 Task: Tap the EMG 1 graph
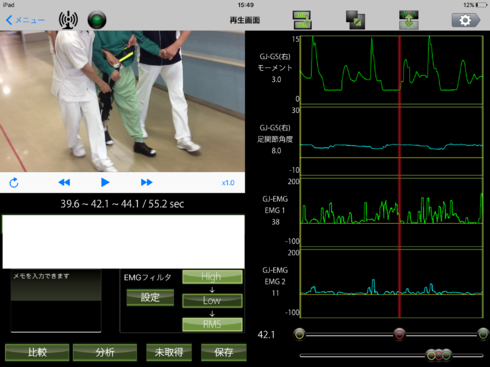coord(391,212)
